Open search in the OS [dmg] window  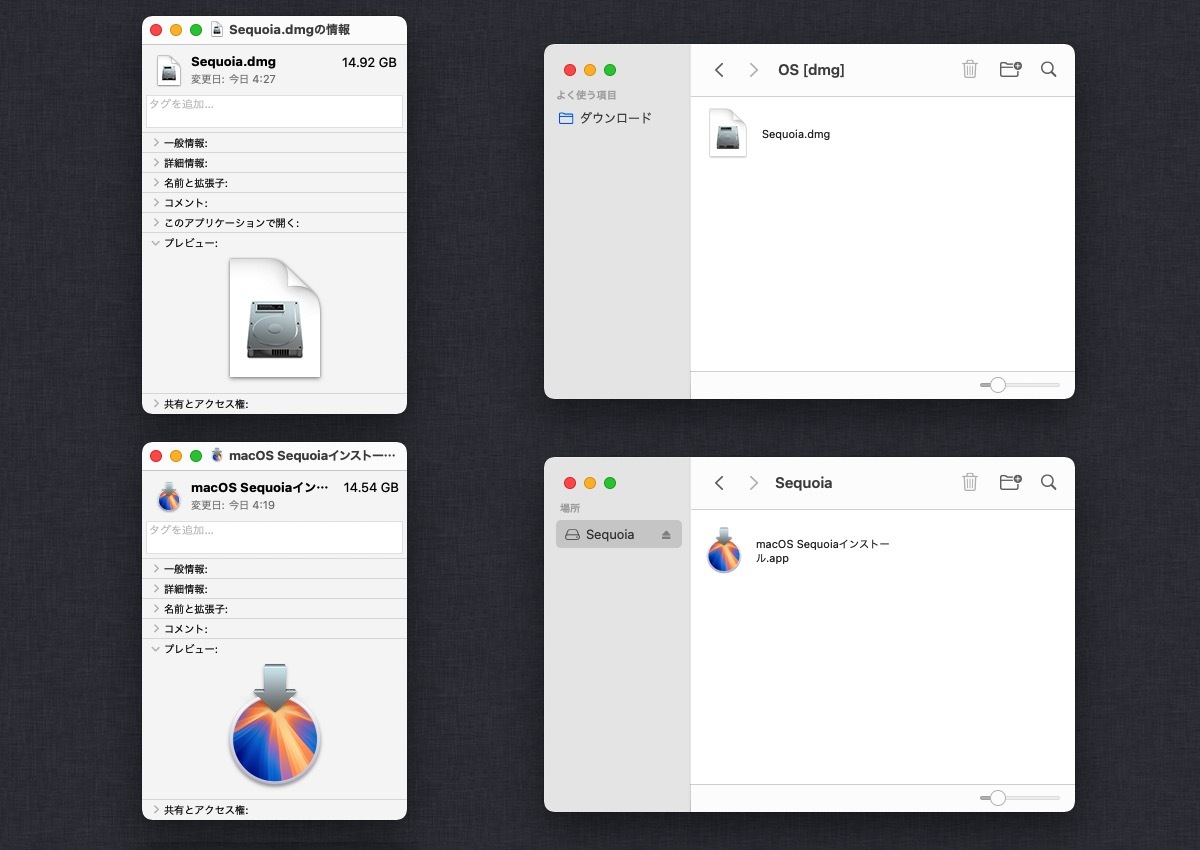[x=1048, y=69]
